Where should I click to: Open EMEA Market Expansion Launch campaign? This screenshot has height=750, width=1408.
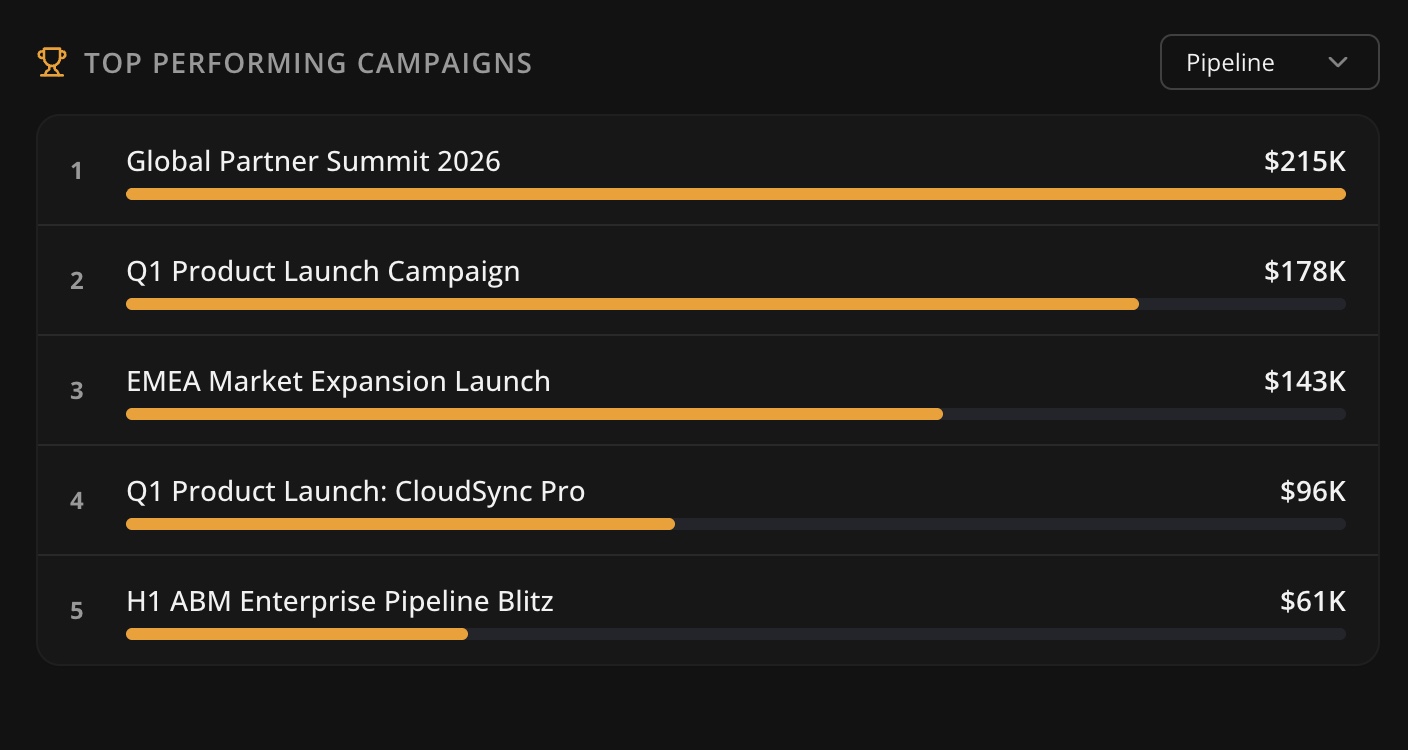tap(338, 381)
